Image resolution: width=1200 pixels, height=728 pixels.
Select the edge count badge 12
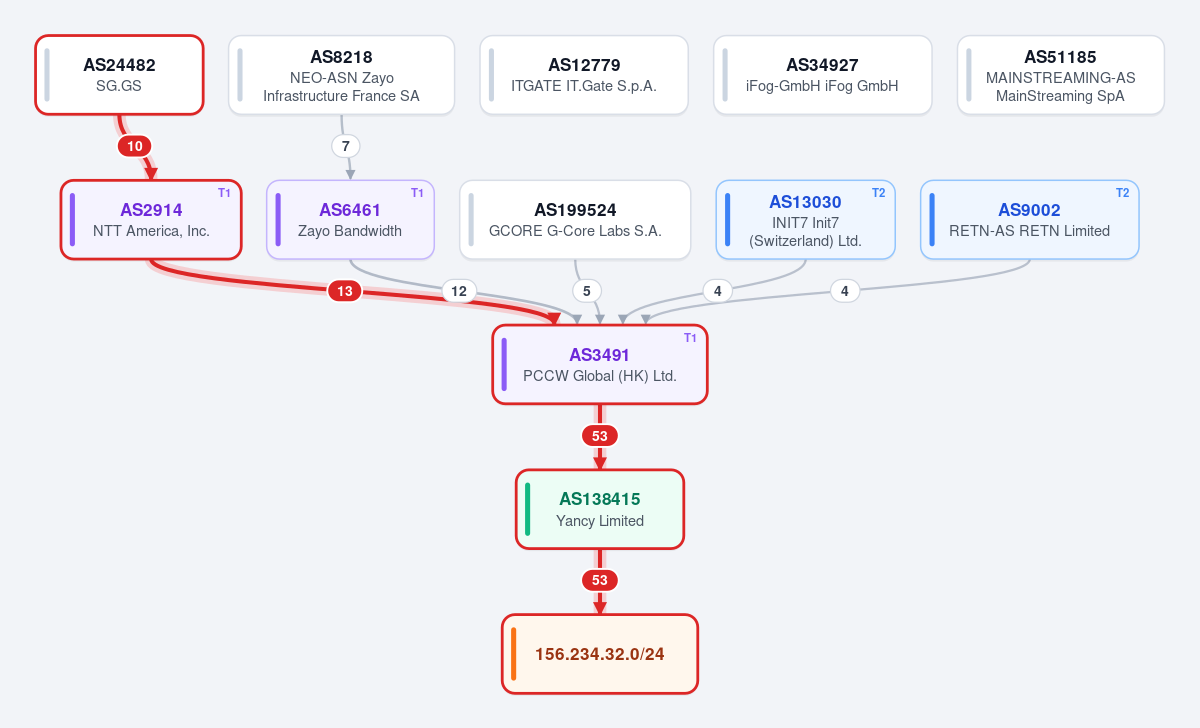459,291
